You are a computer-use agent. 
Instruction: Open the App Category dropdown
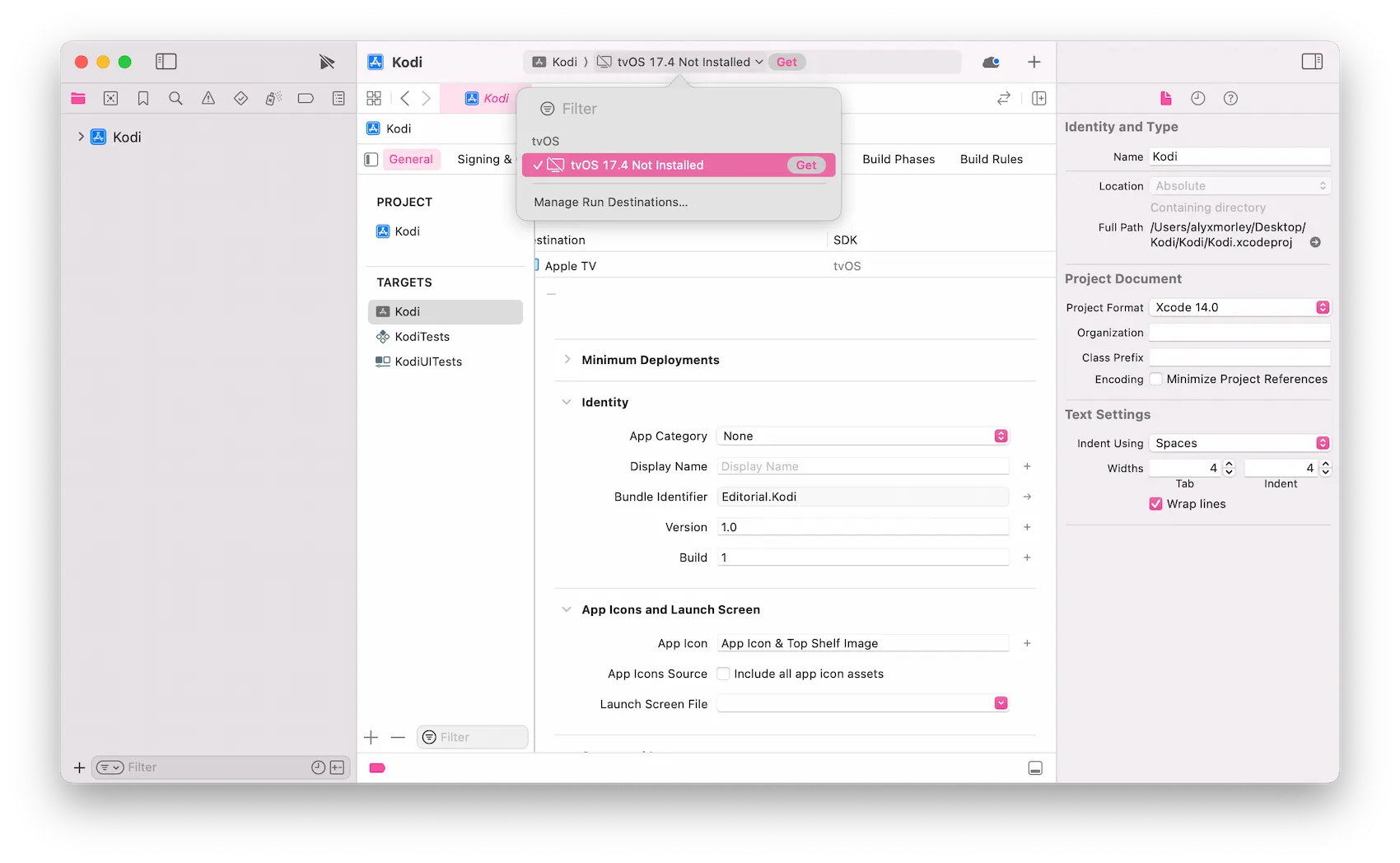863,436
